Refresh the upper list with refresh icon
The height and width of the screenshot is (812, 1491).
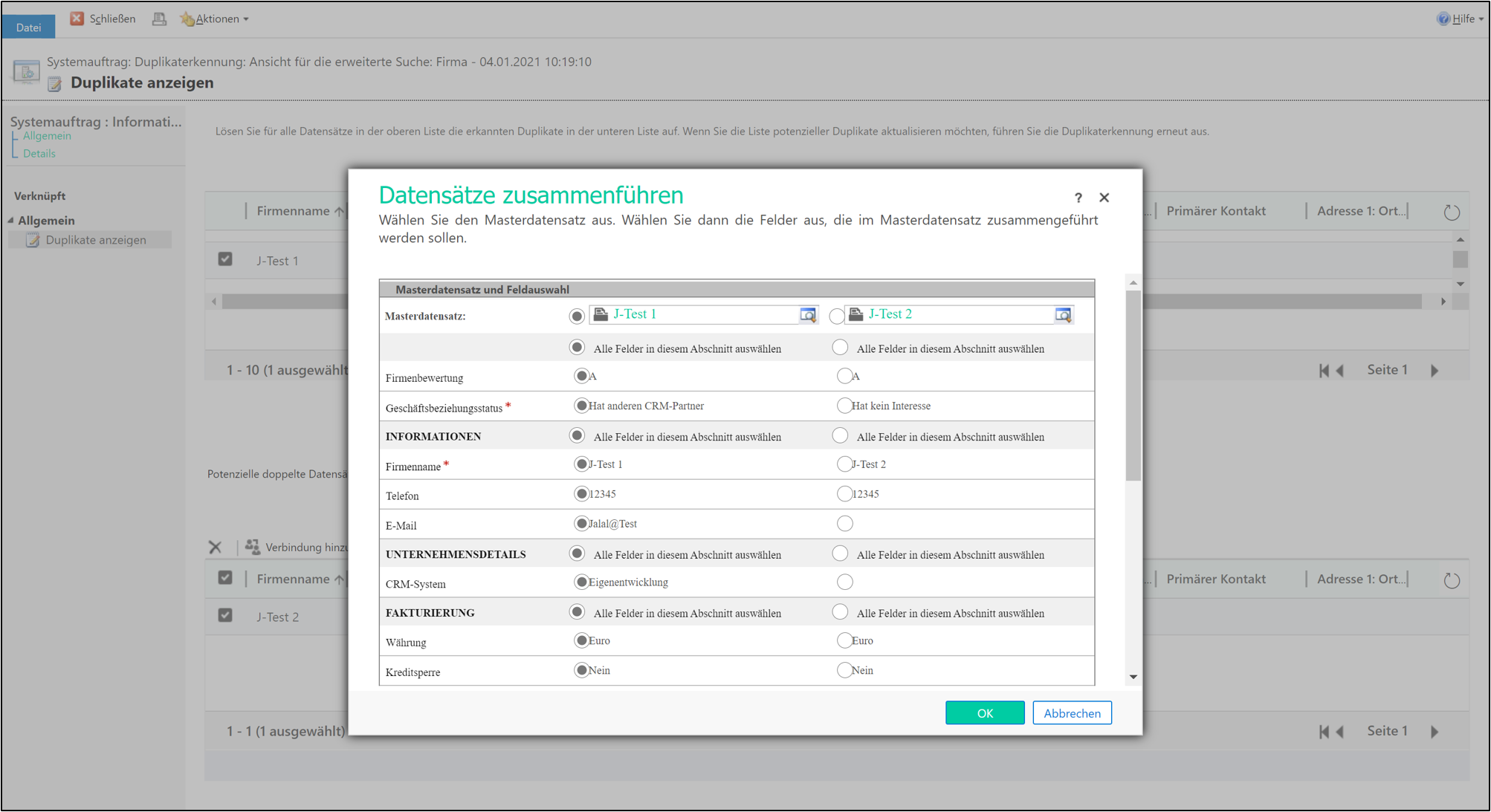[x=1452, y=212]
